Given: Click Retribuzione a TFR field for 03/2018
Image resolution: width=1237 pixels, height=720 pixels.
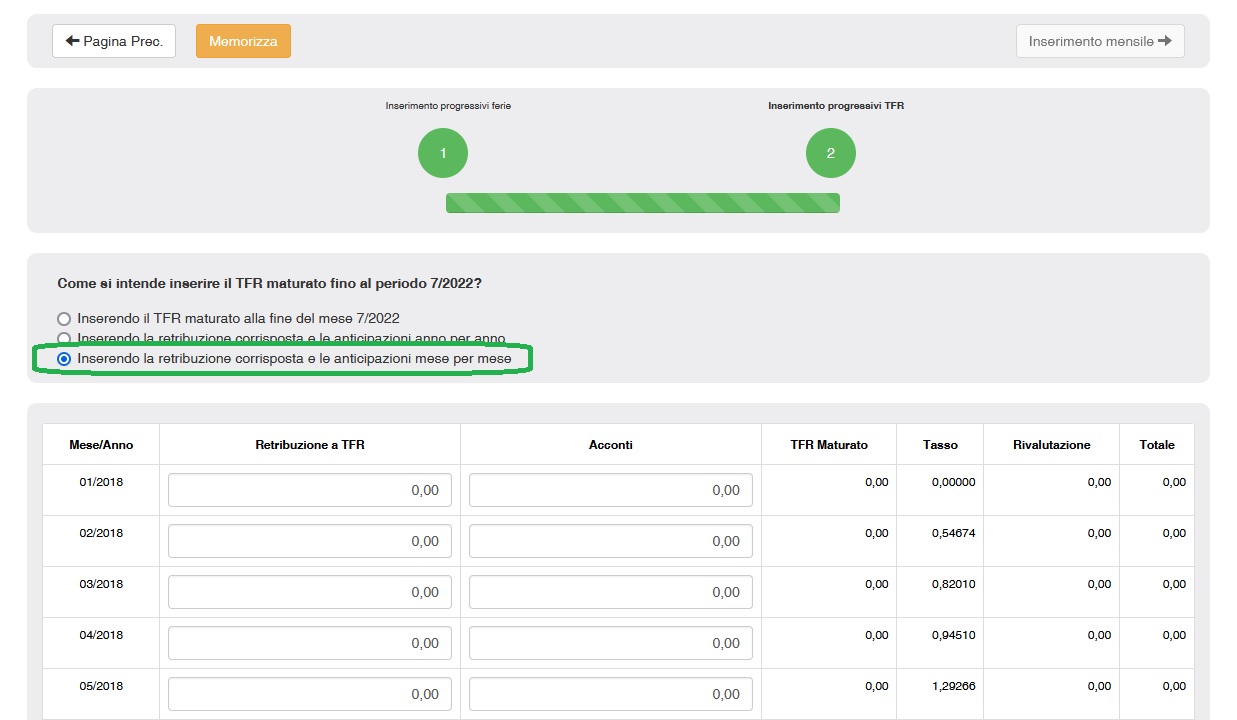Looking at the screenshot, I should tap(310, 592).
